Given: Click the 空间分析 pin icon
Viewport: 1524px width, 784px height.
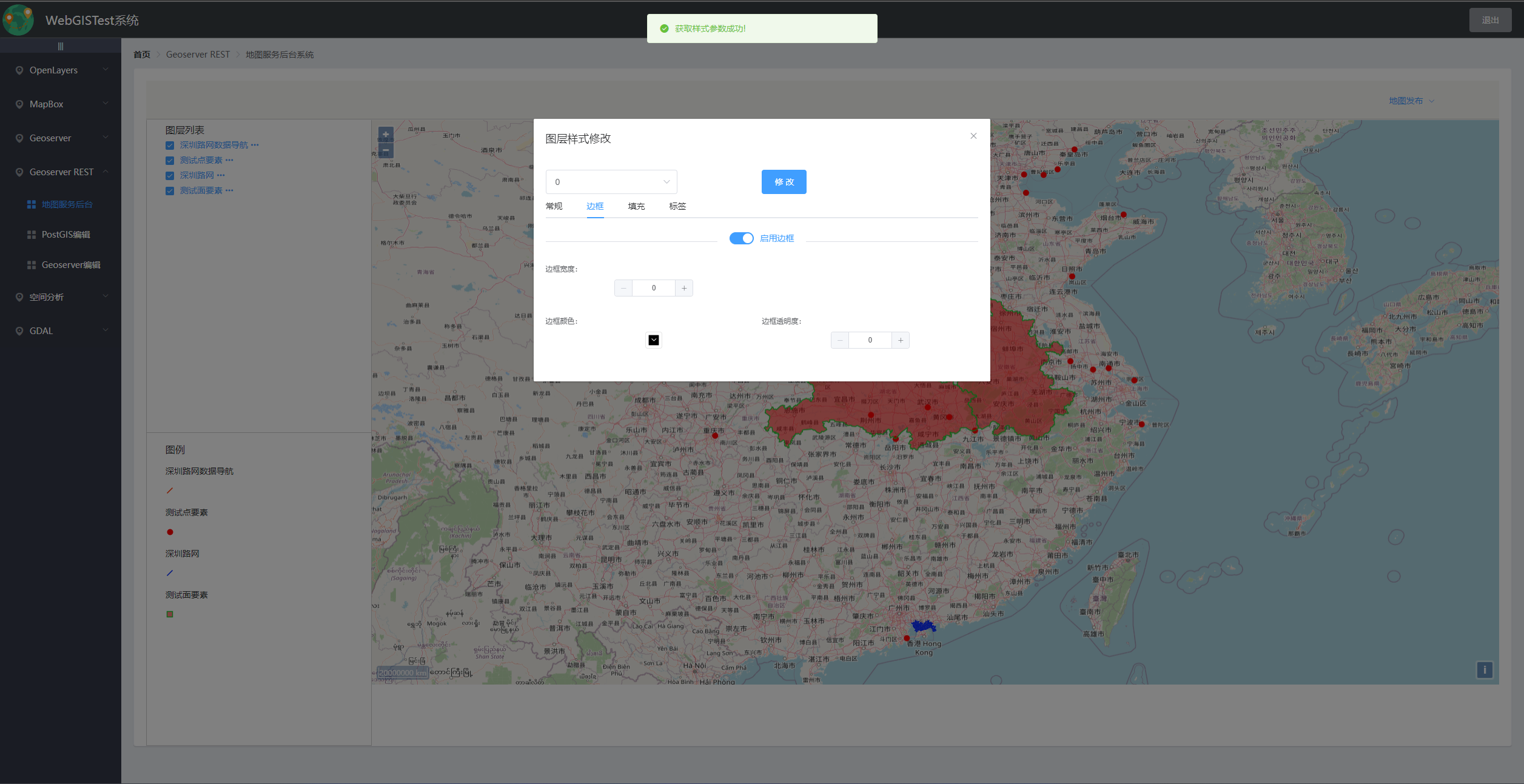Looking at the screenshot, I should coord(19,297).
